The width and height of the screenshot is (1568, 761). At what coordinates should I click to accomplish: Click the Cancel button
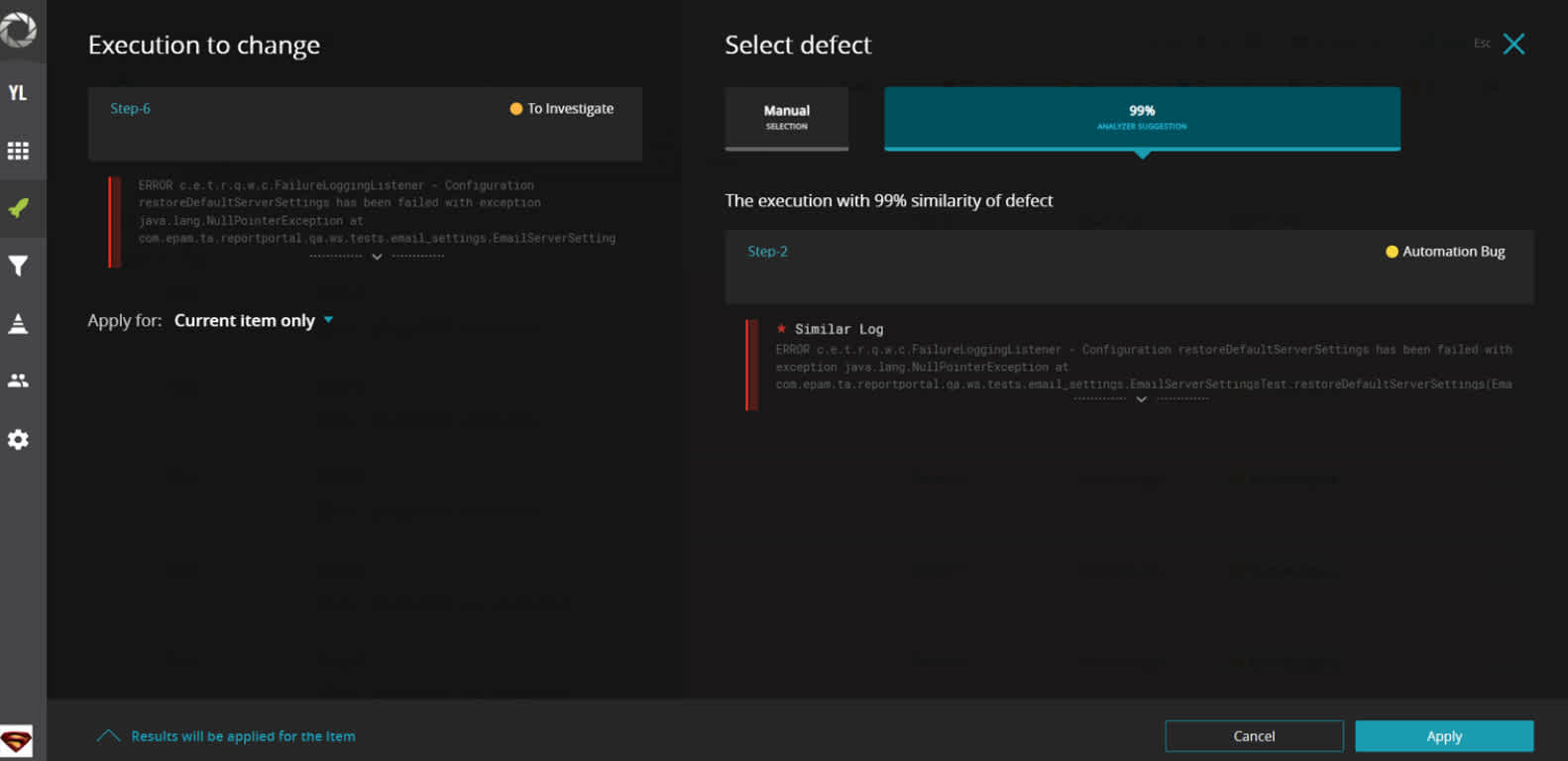click(x=1254, y=736)
